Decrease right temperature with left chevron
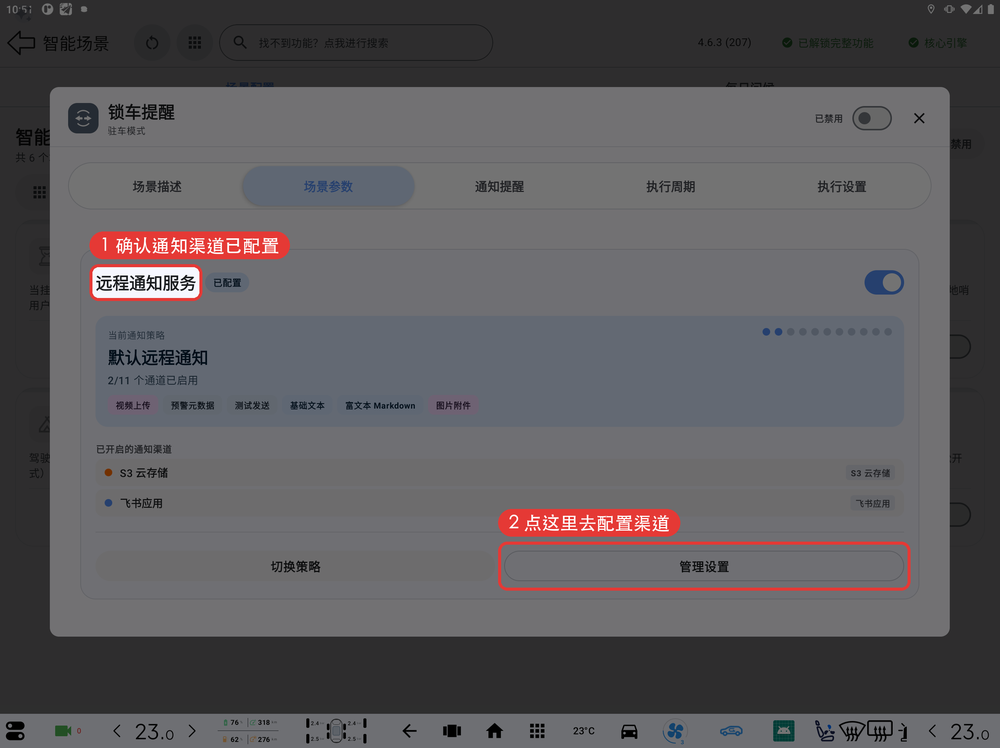 tap(932, 731)
